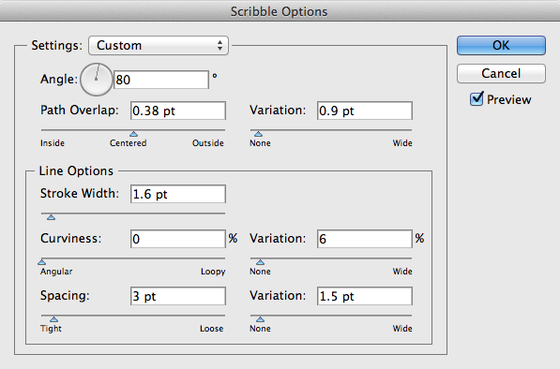560x369 pixels.
Task: Focus the Spacing field showing 3 pt
Action: click(x=178, y=296)
